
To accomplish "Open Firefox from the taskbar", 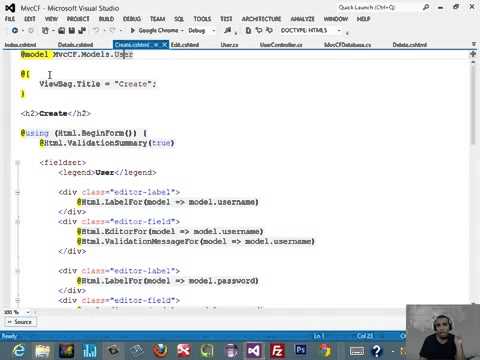I will (160, 351).
